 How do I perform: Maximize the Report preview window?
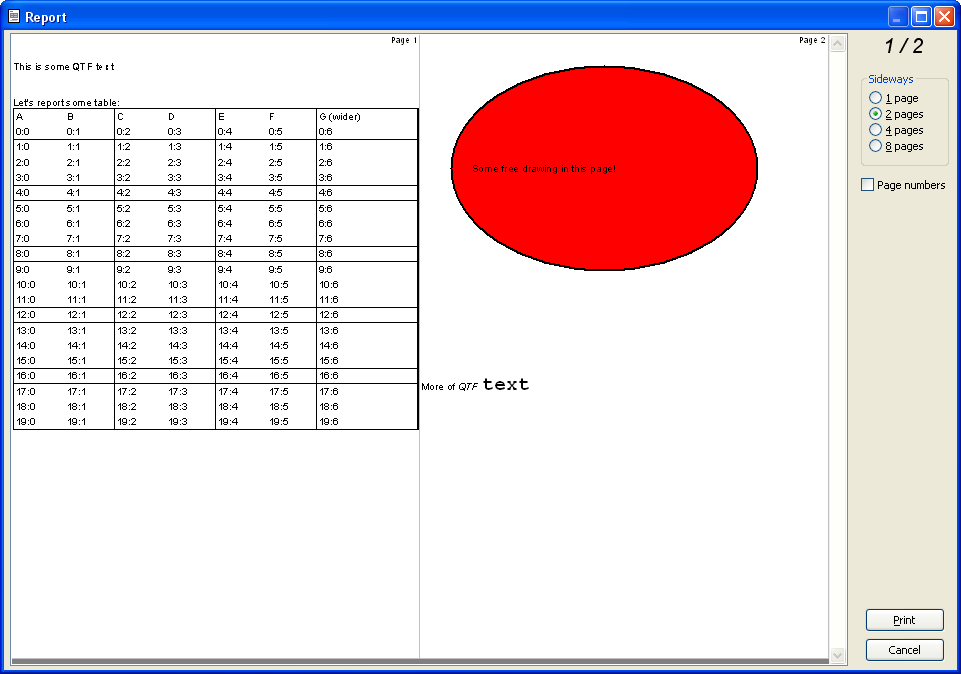tap(921, 17)
